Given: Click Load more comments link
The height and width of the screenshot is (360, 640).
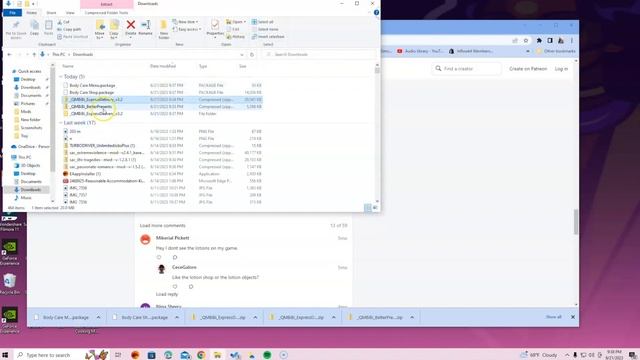Looking at the screenshot, I should pos(162,226).
